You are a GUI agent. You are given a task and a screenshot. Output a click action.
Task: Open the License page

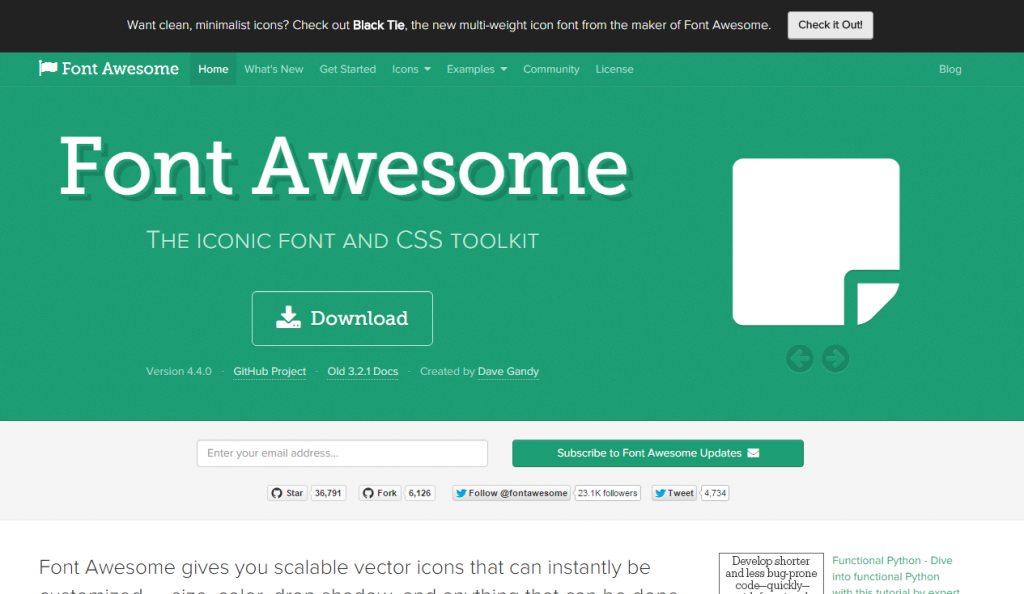(x=614, y=69)
